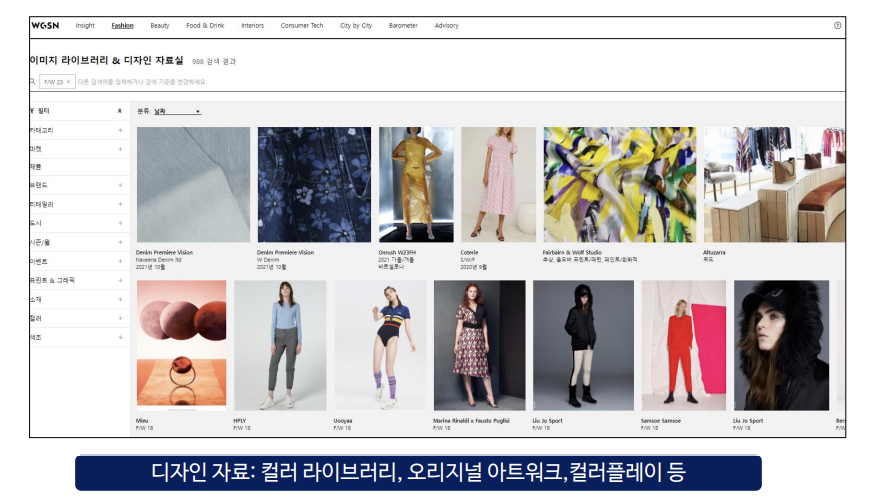889x503 pixels.
Task: Click the Marina Rinaldi x Fausto Puglisi title
Action: pyautogui.click(x=471, y=421)
